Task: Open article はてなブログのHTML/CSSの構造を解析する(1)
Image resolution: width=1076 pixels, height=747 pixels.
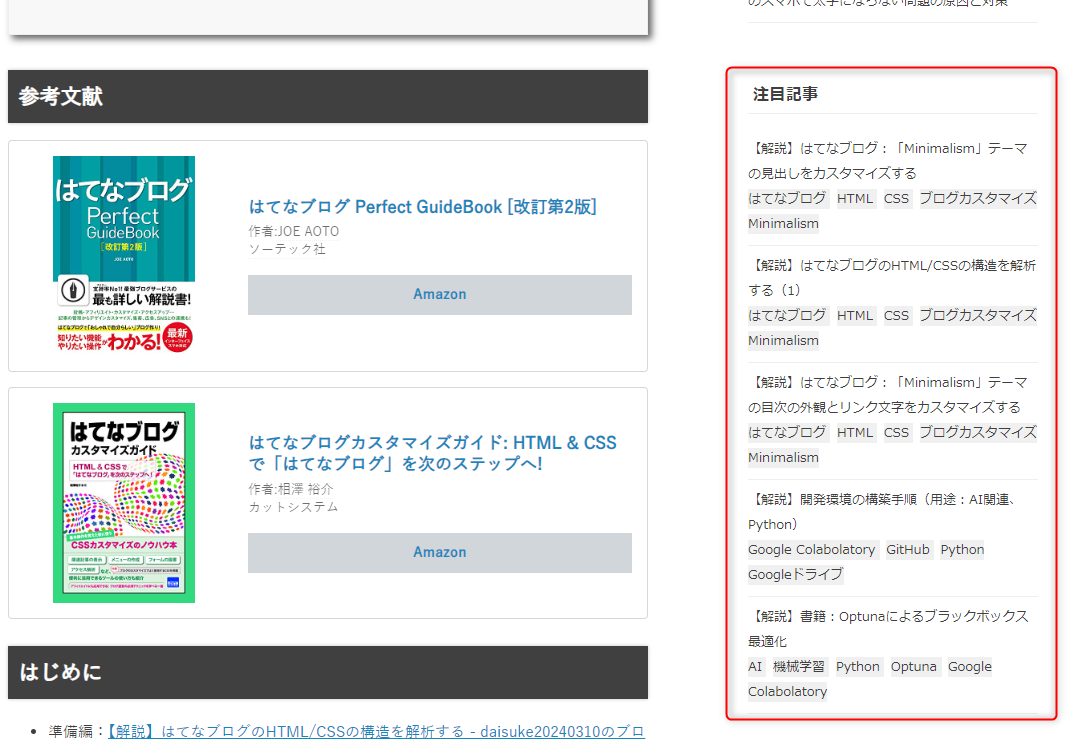Action: point(892,277)
